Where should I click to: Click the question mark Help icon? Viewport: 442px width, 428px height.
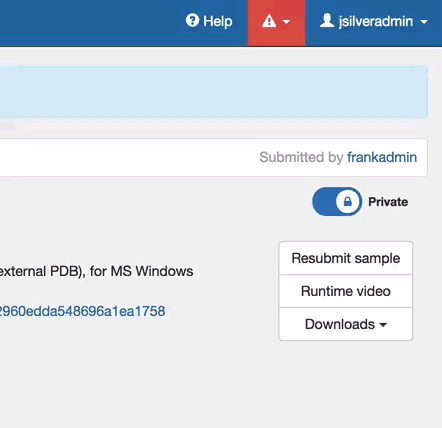point(192,20)
